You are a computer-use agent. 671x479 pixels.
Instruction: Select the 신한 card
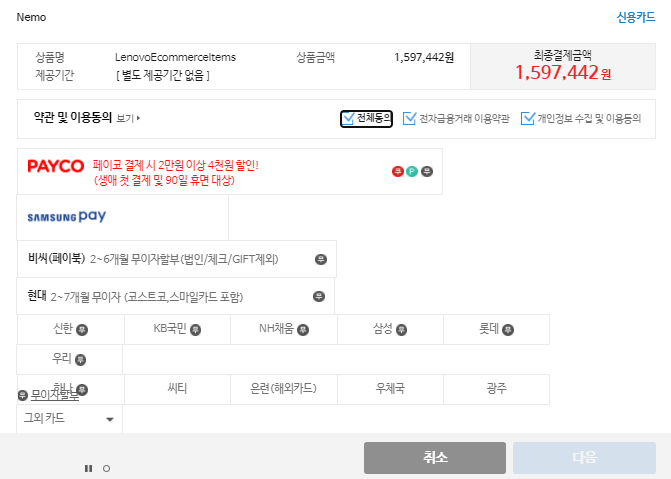coord(71,329)
